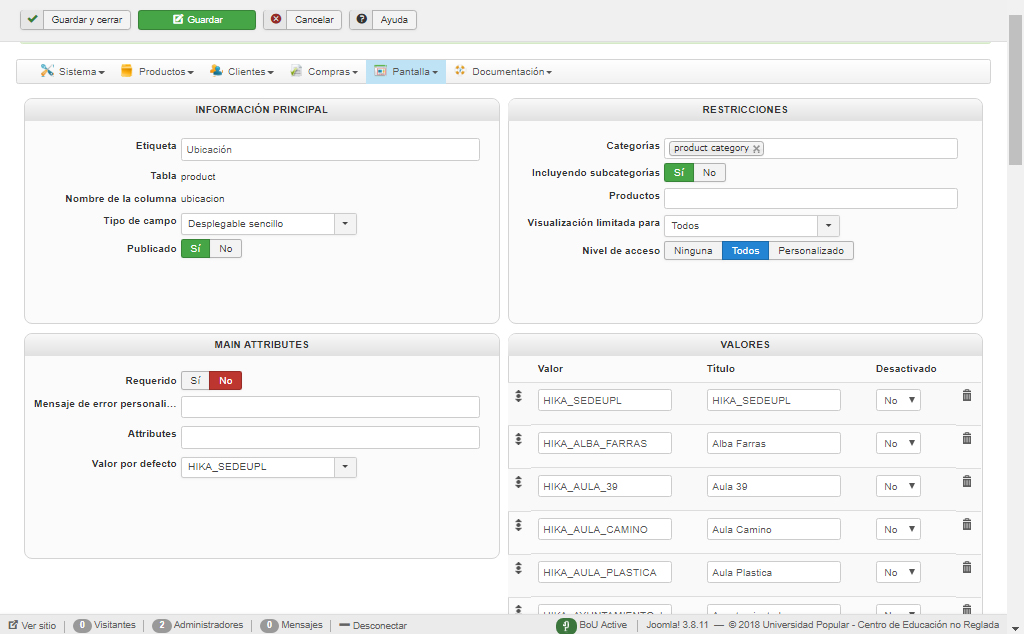Choose Ninguna for Nivel de acceso
This screenshot has width=1024, height=634.
(693, 251)
